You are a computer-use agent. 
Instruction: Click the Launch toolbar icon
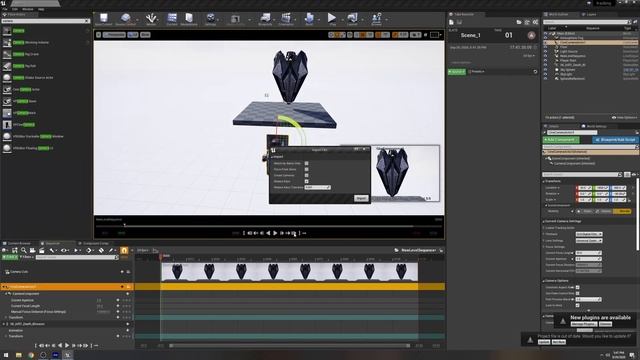click(352, 18)
